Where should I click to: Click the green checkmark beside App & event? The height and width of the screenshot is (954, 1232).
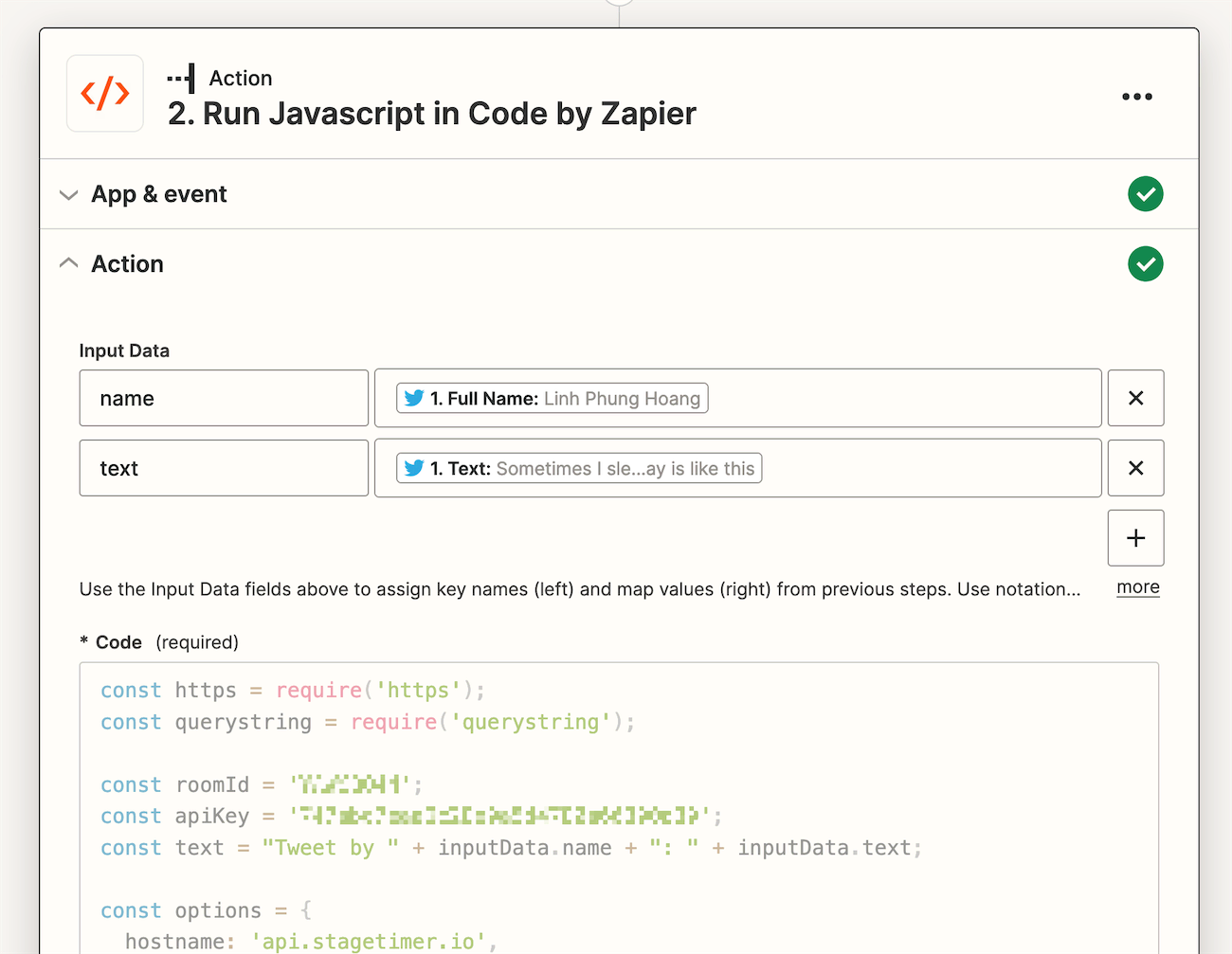pyautogui.click(x=1145, y=193)
